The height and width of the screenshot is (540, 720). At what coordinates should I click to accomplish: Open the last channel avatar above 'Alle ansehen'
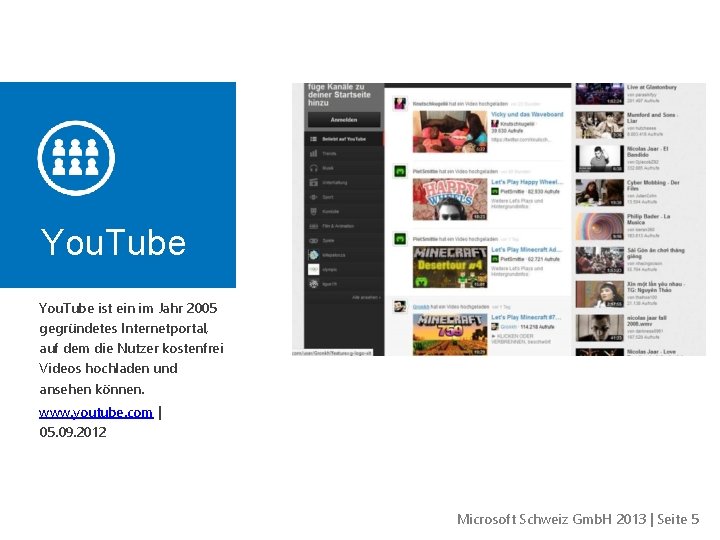(314, 284)
